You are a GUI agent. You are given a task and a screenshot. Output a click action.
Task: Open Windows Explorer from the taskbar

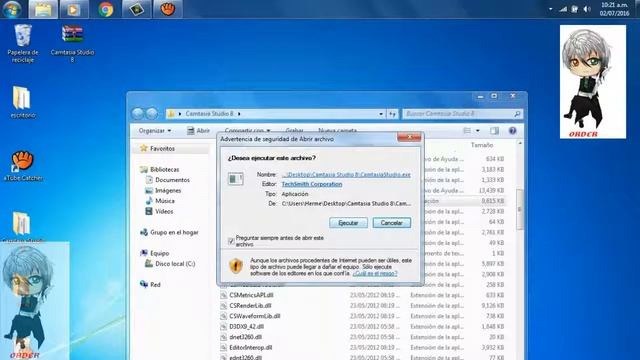(43, 9)
